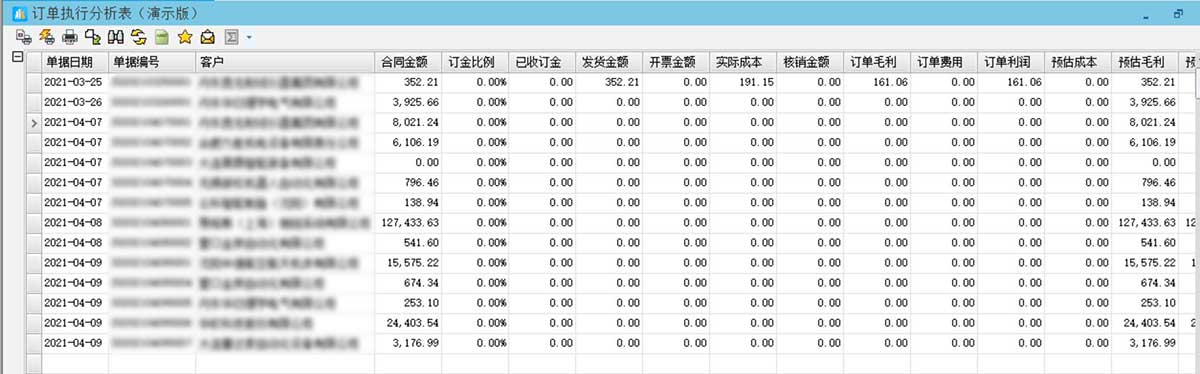Click the 预估成本 column header
Image resolution: width=1200 pixels, height=374 pixels.
pyautogui.click(x=1079, y=61)
